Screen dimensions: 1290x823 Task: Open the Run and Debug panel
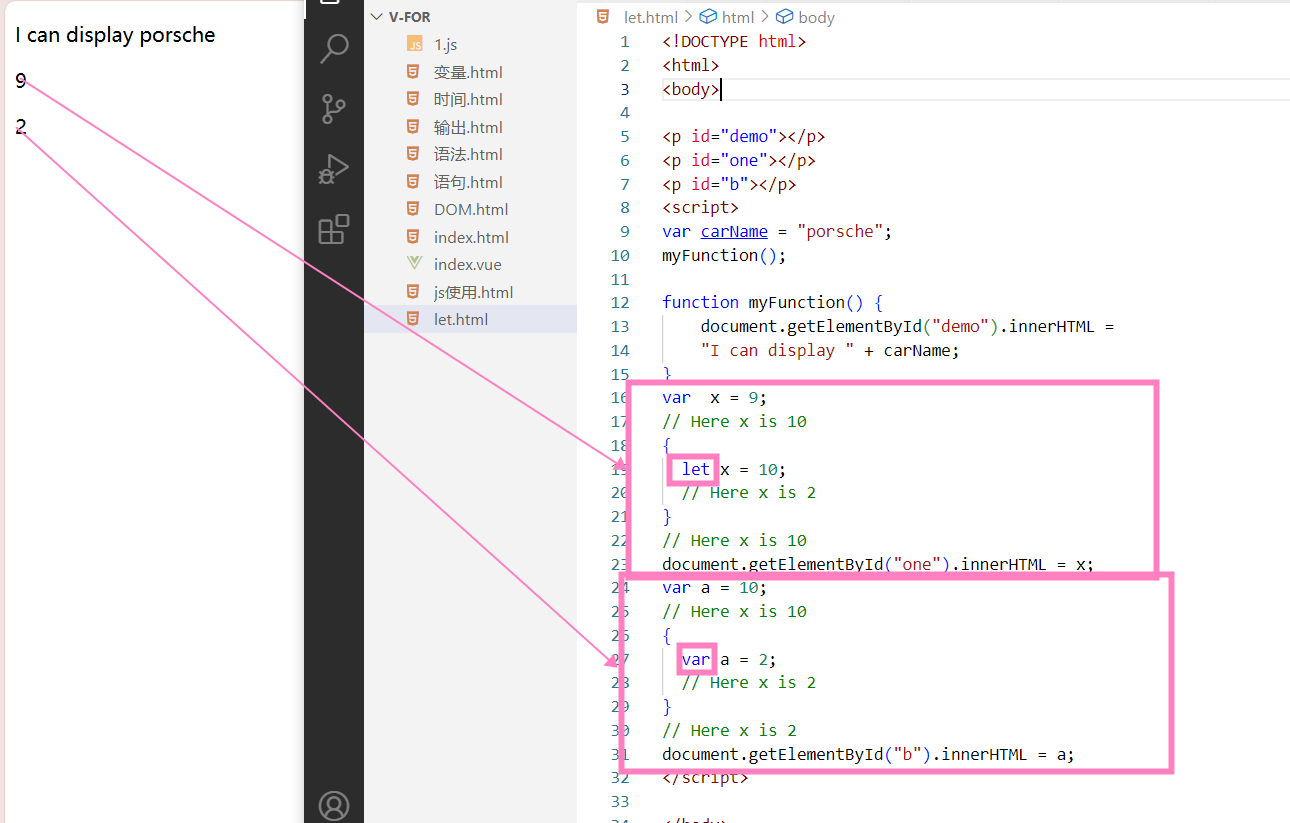(x=334, y=168)
